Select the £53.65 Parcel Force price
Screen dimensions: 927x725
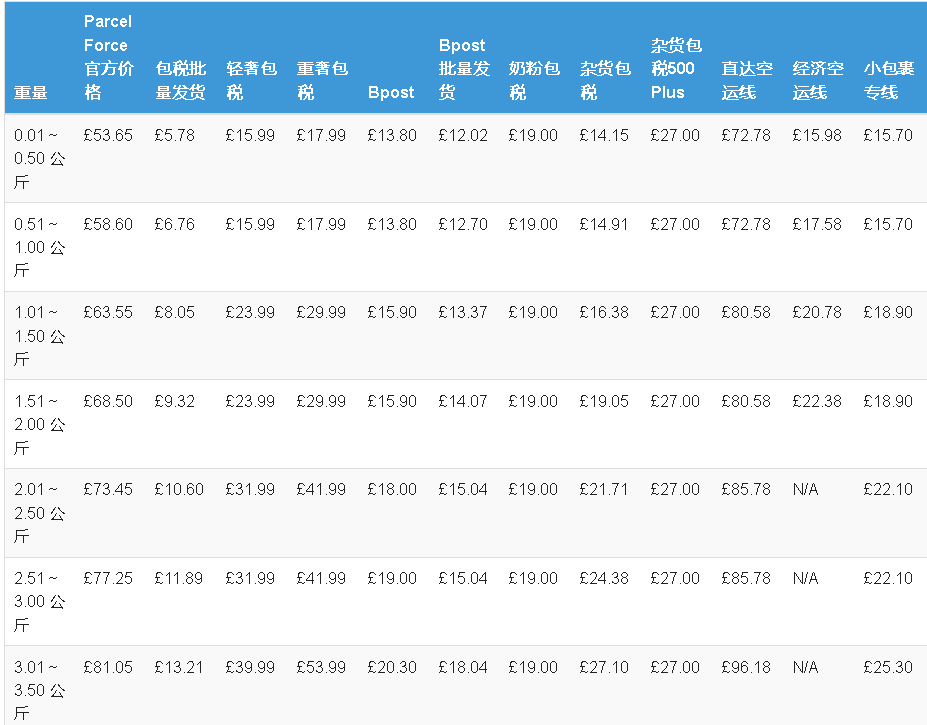click(x=108, y=135)
